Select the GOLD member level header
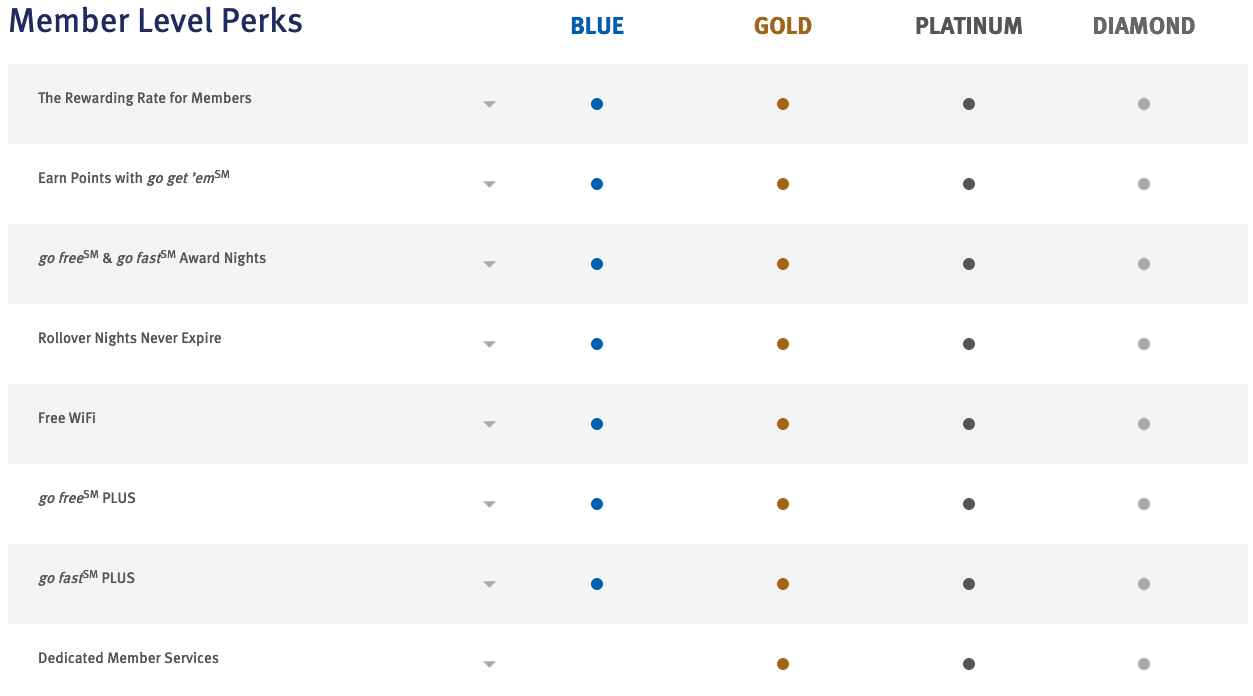This screenshot has height=696, width=1253. point(783,26)
